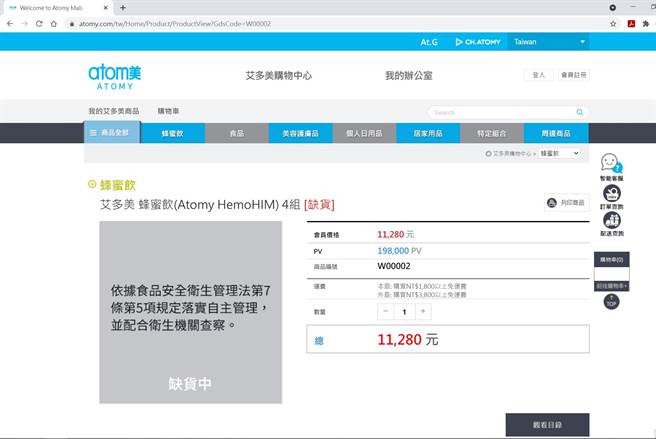Click the 觀看目錄 button
Screen dimensions: 656x439
(547, 425)
